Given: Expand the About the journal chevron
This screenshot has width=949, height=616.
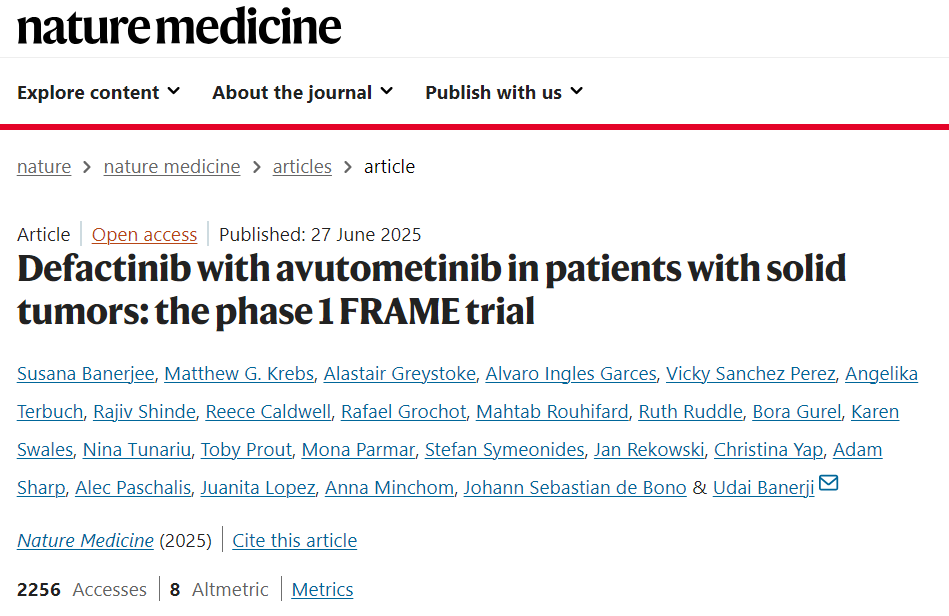Looking at the screenshot, I should (x=387, y=91).
